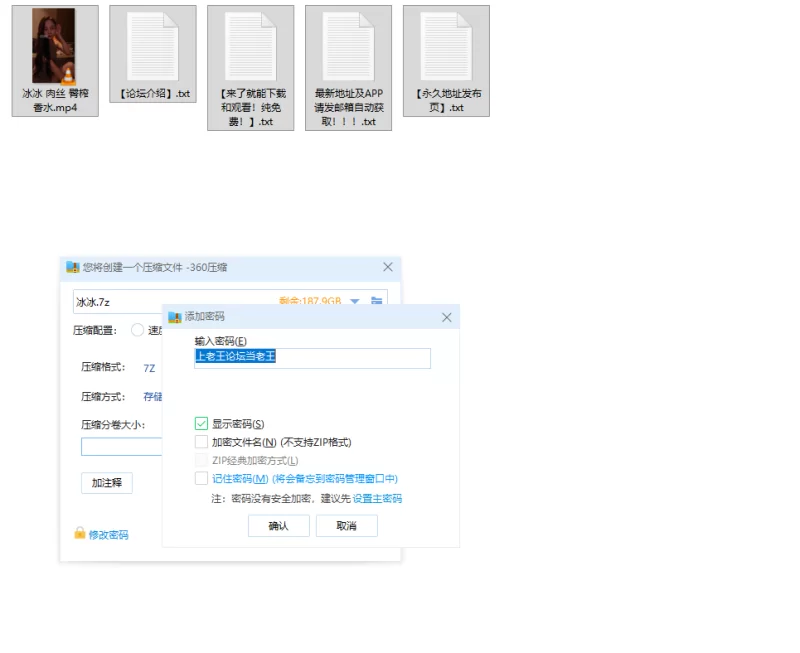Image resolution: width=800 pixels, height=653 pixels.
Task: Click the lock icon beside 修改密码
Action: tap(80, 533)
